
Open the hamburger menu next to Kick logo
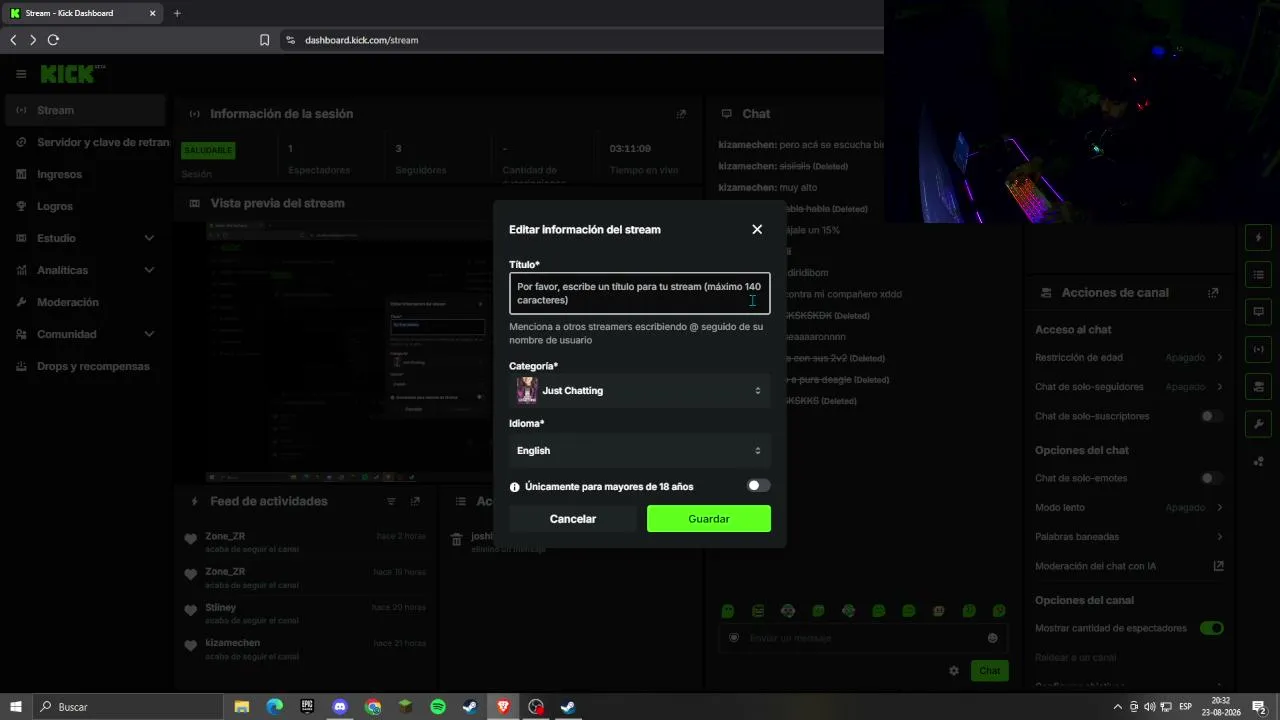click(x=21, y=74)
